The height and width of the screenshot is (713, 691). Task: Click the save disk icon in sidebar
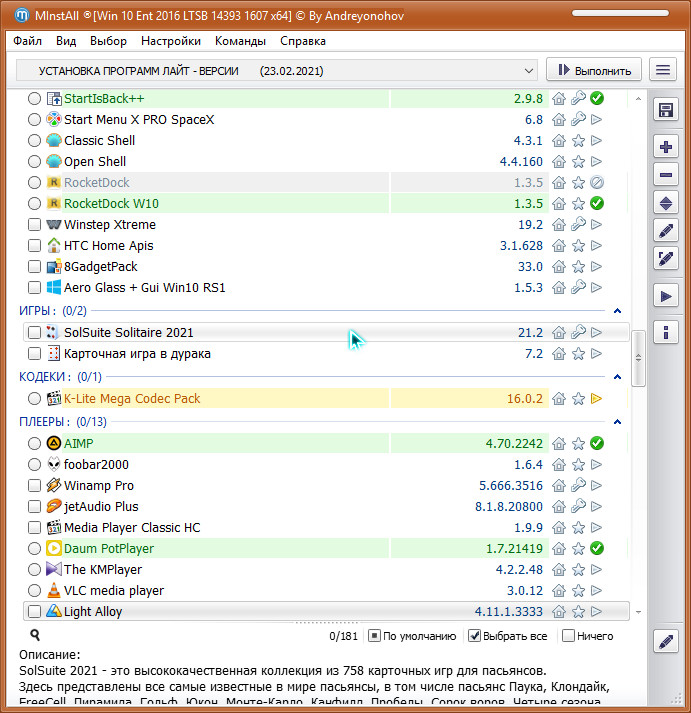pos(666,110)
